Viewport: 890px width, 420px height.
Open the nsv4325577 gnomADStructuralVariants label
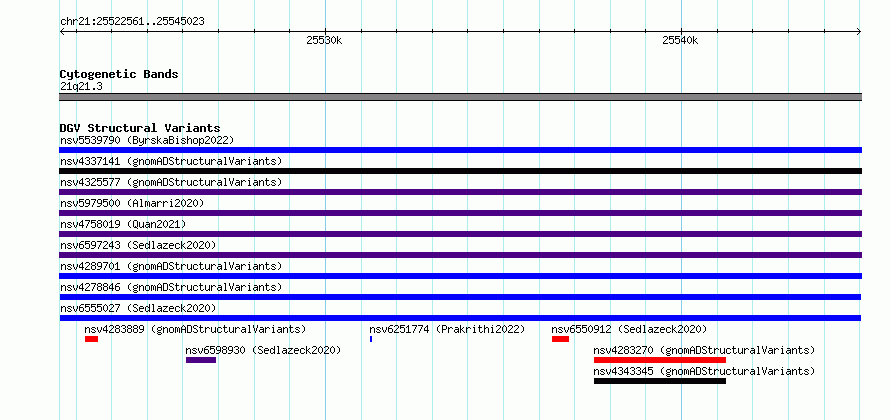171,182
